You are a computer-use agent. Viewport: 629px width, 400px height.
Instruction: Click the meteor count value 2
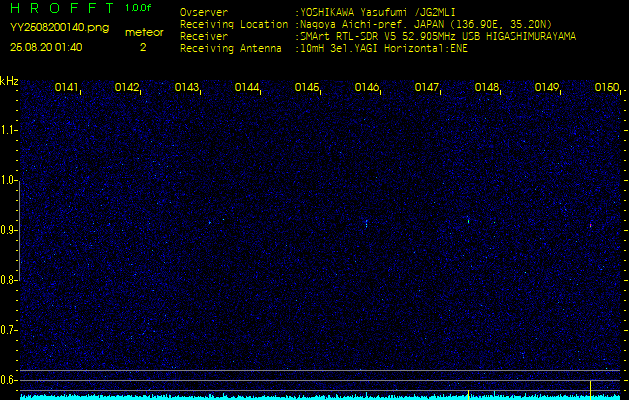coord(143,48)
